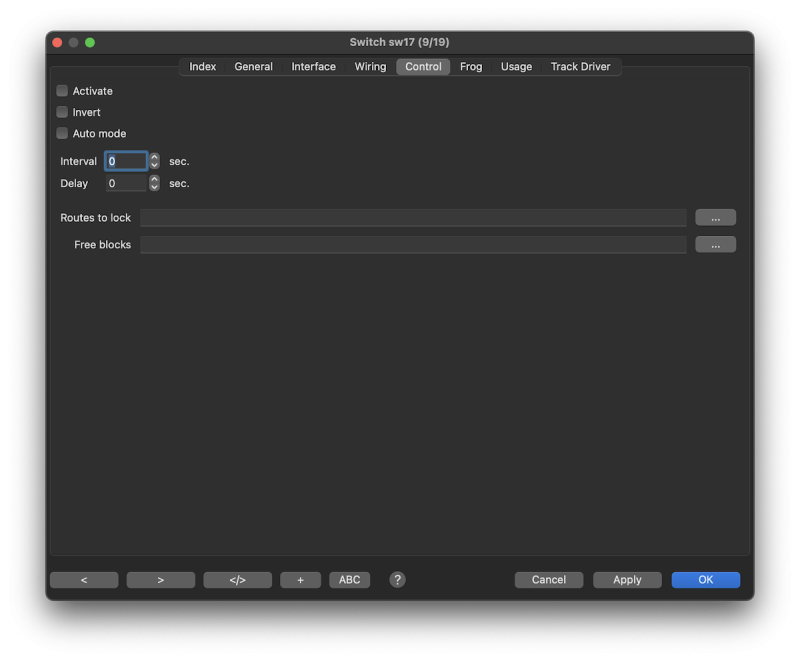Open the XML '</>' editor button

coord(237,580)
